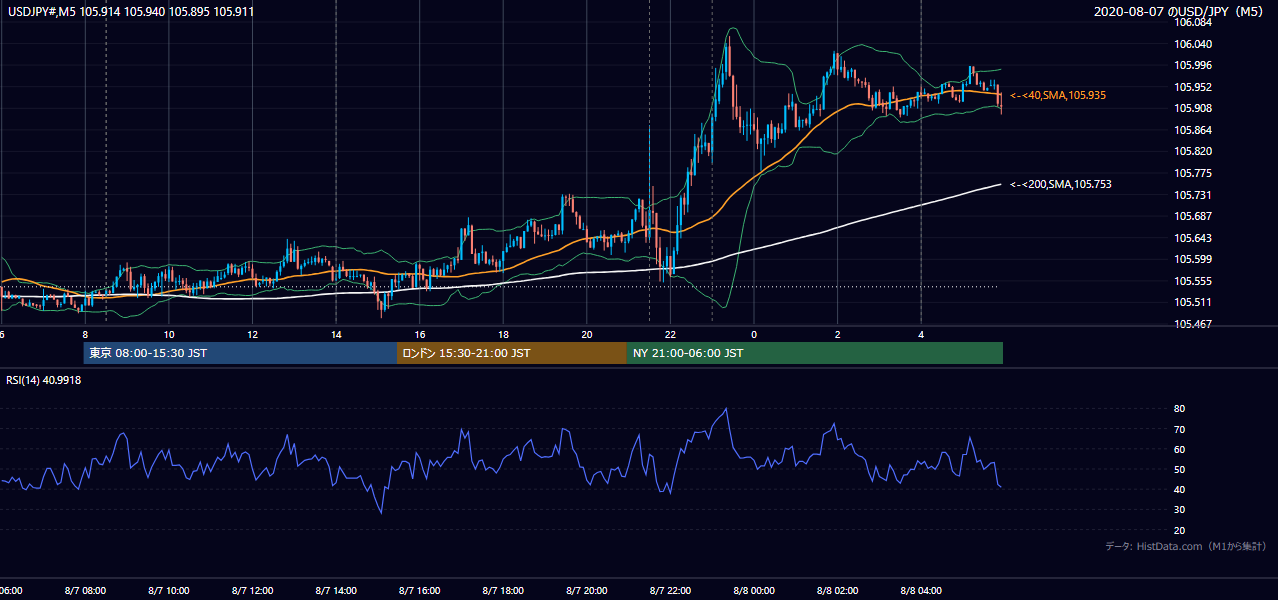Click hour label 16 under the candlestick chart
This screenshot has height=600, width=1278.
[420, 334]
